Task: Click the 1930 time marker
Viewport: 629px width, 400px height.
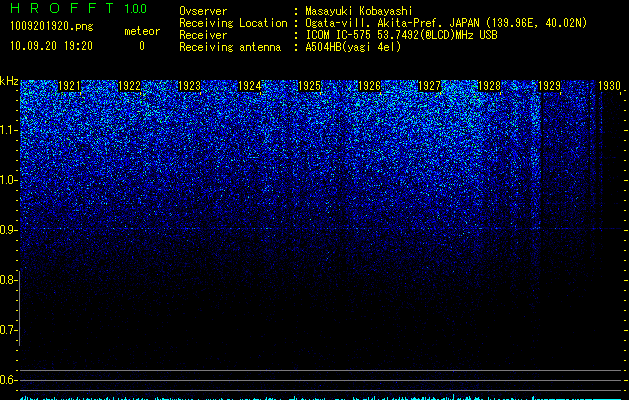Action: coord(610,86)
